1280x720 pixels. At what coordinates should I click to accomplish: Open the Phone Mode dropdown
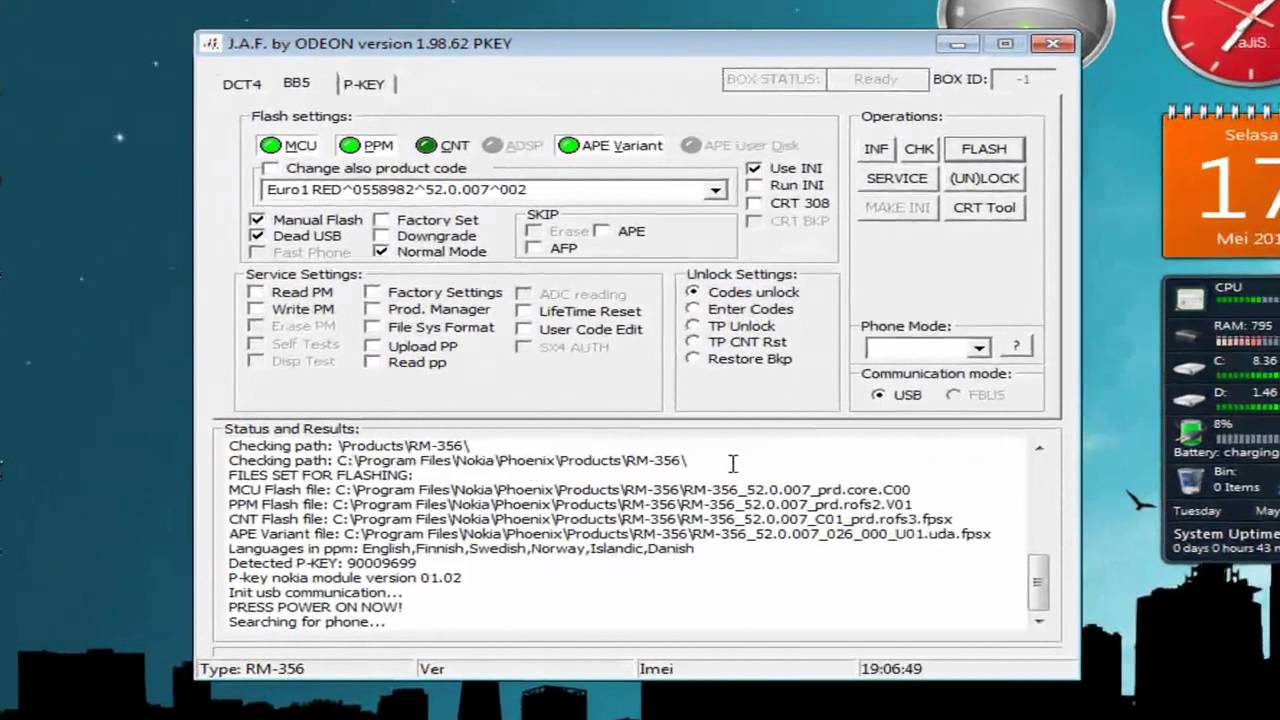click(x=979, y=348)
